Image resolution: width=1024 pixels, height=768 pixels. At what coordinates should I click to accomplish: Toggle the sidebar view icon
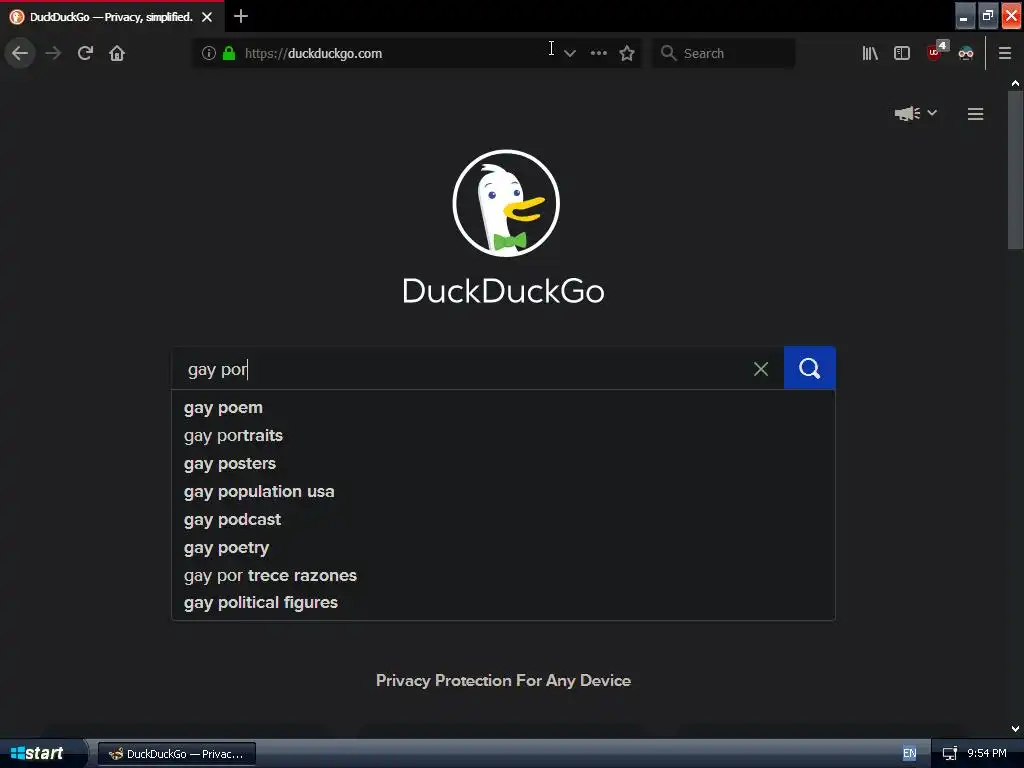point(902,54)
